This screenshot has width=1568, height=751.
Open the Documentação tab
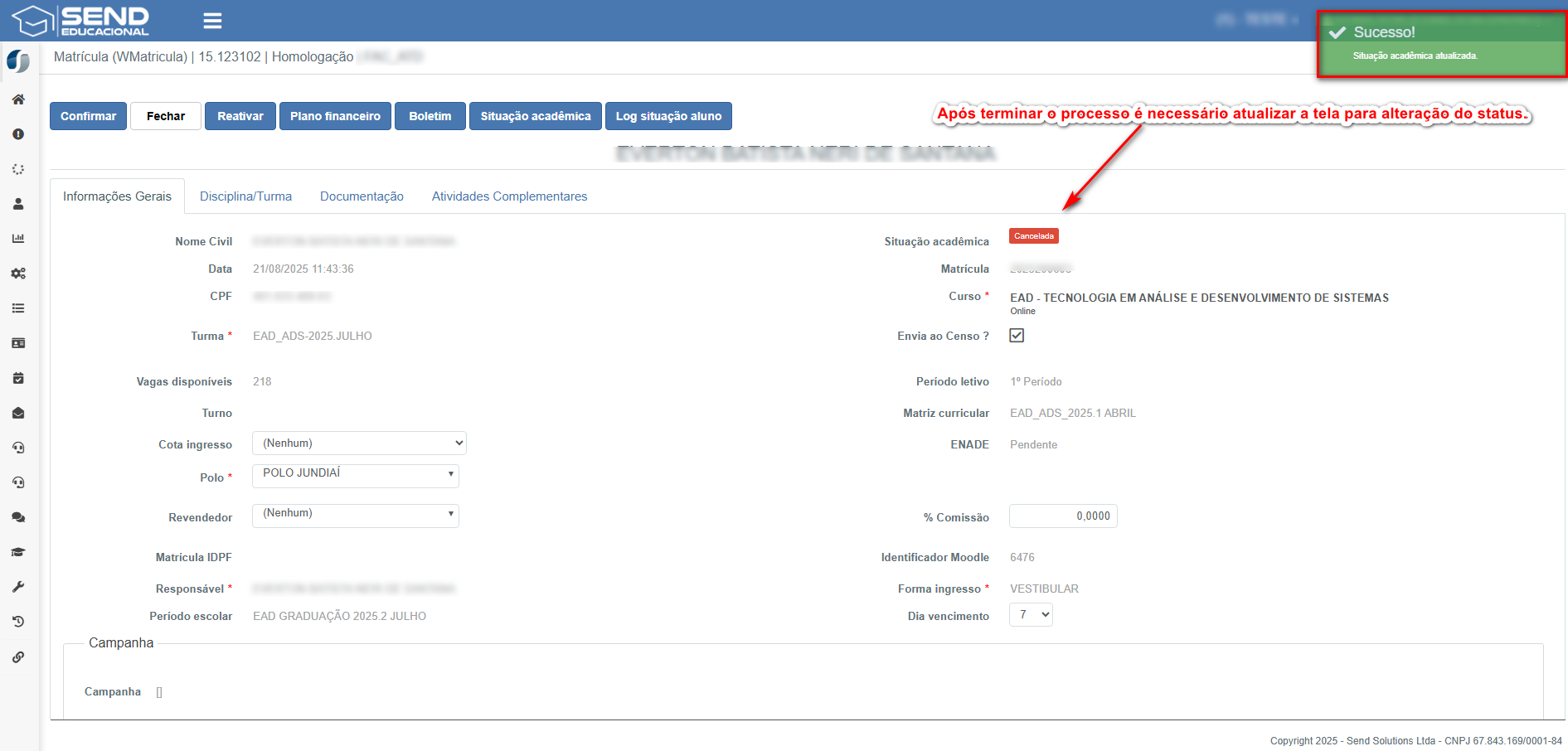[x=362, y=196]
